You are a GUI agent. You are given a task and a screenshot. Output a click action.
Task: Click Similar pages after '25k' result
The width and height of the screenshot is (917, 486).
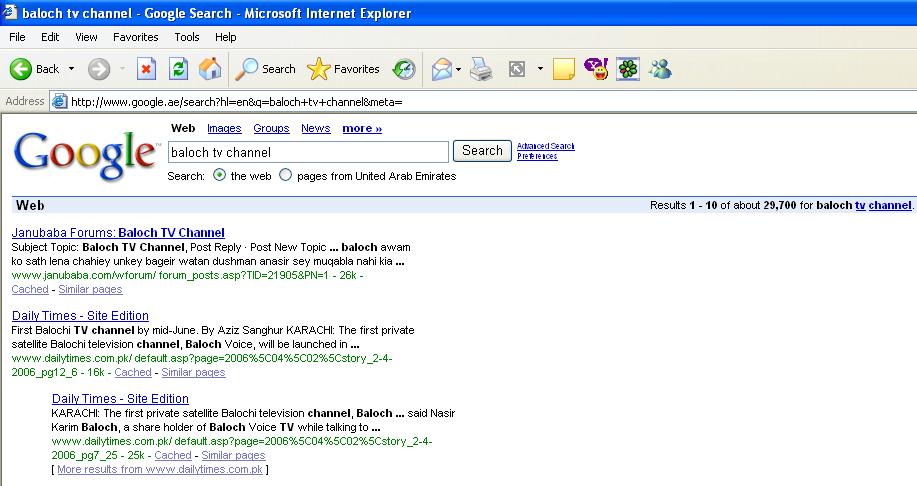[x=233, y=455]
